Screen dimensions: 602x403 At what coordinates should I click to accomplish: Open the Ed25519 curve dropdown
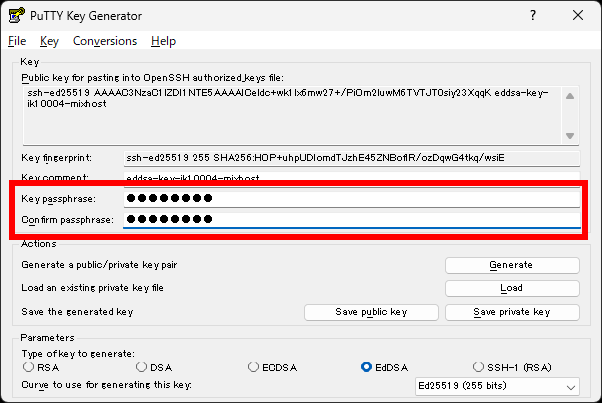[x=497, y=386]
